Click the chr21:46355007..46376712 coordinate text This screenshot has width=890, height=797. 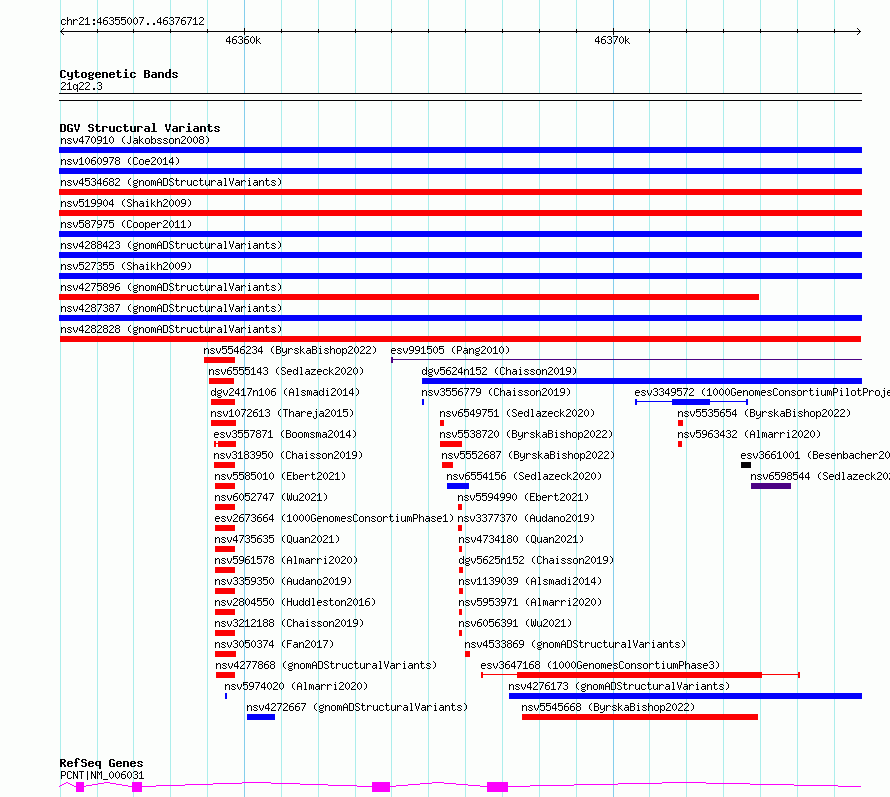click(132, 21)
